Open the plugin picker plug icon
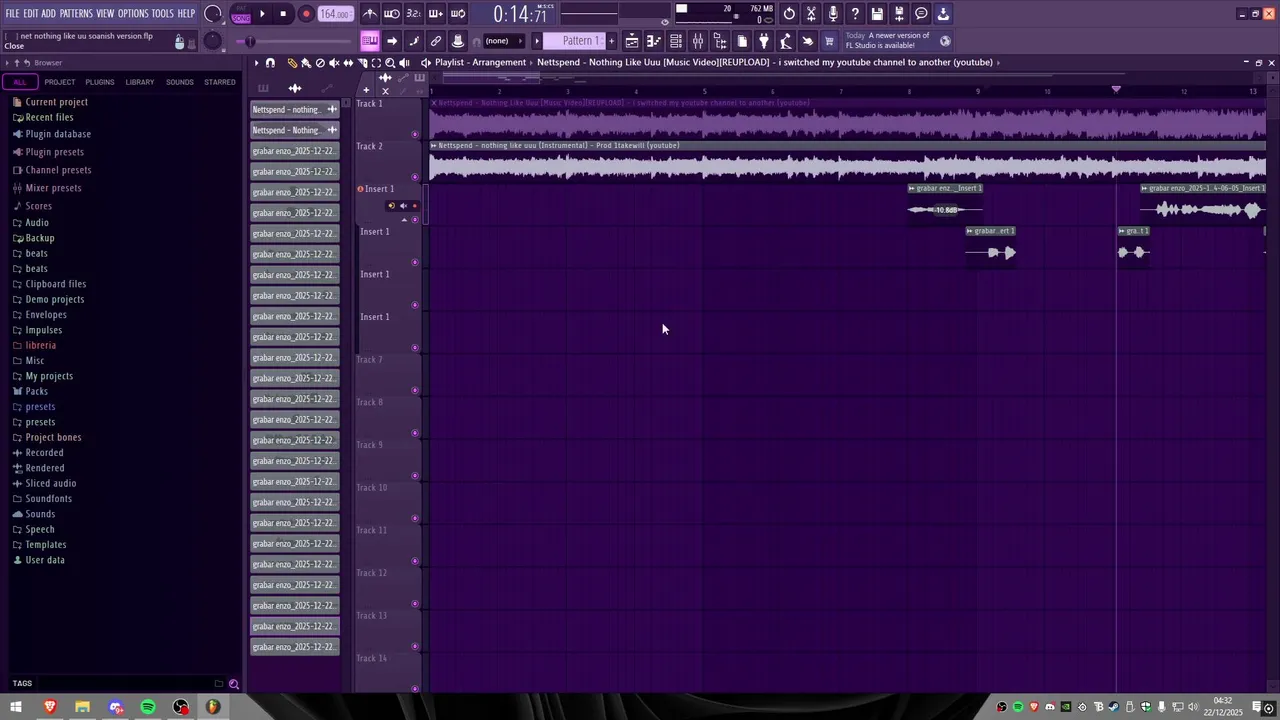This screenshot has height=720, width=1280. click(x=763, y=41)
